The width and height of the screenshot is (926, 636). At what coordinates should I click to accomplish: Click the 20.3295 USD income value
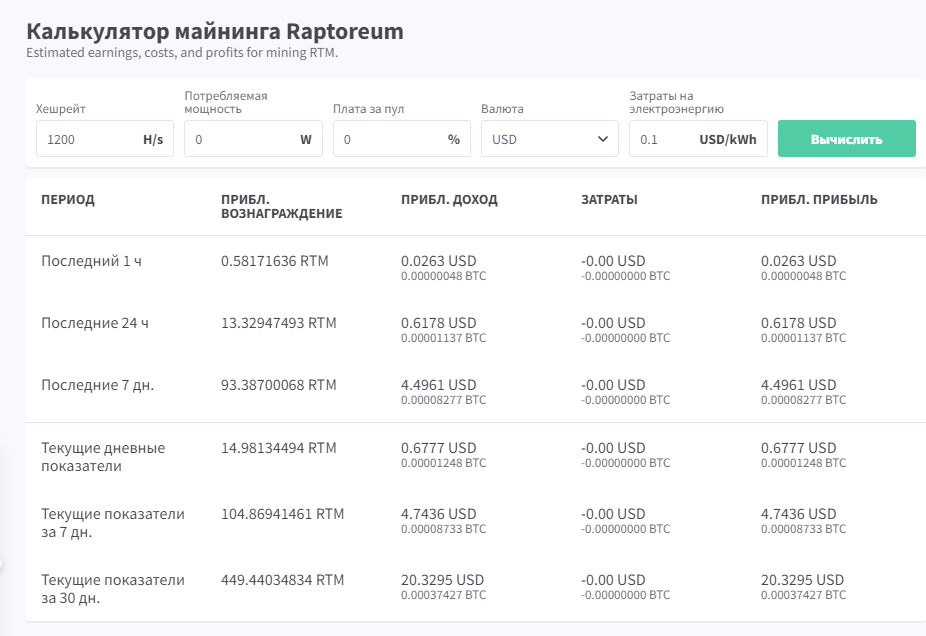(x=442, y=580)
